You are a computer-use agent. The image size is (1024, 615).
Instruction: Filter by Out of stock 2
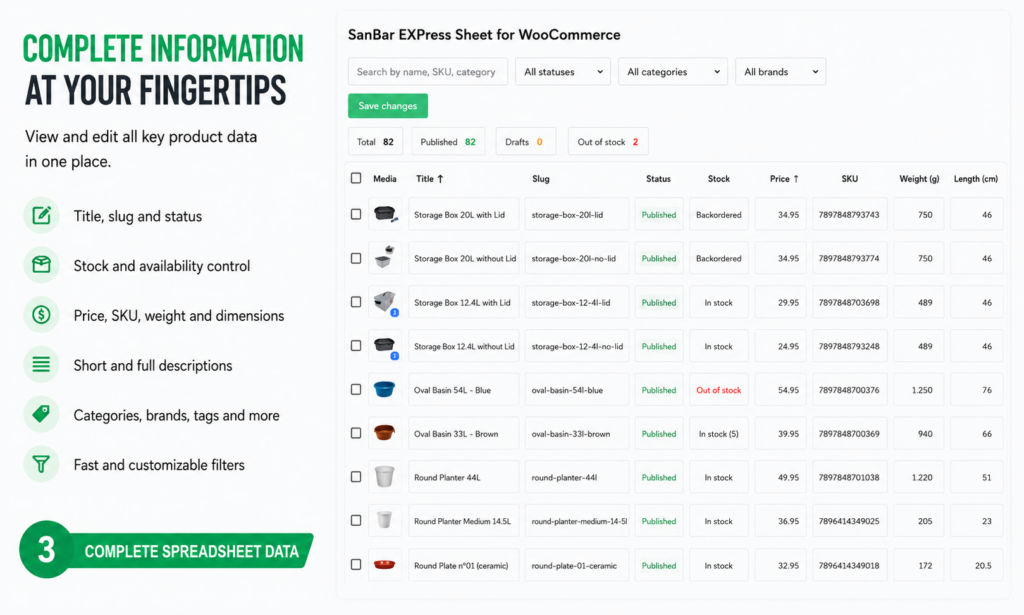coord(608,142)
